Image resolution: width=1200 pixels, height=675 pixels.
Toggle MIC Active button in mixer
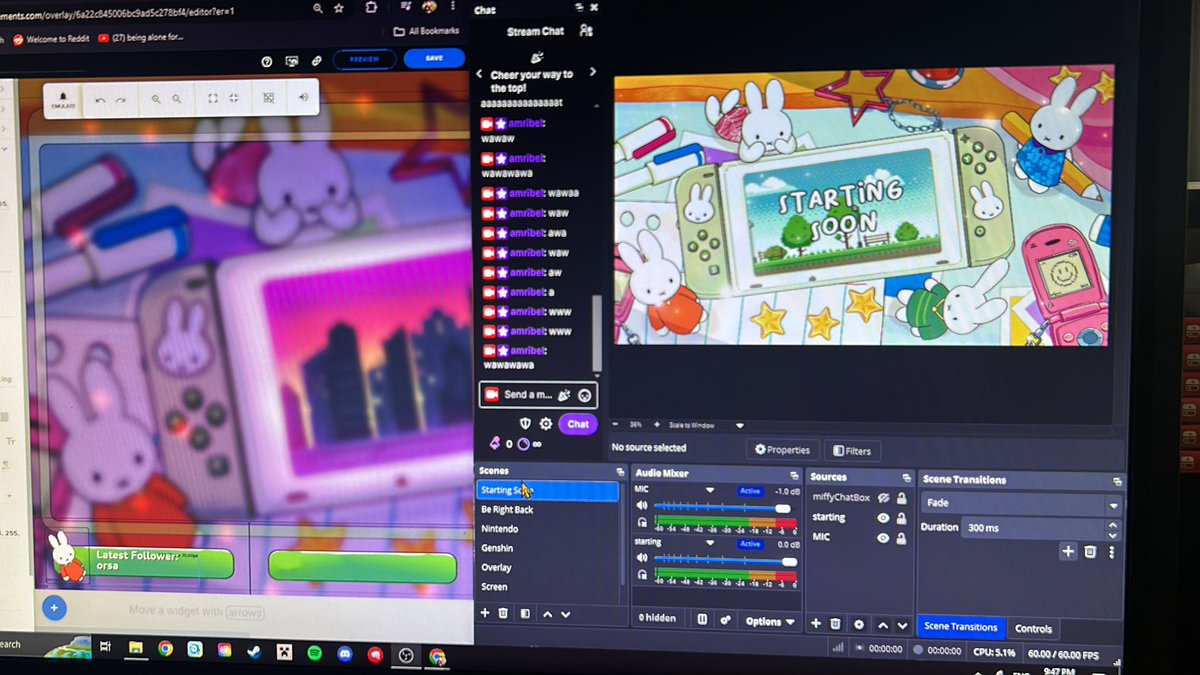pos(750,491)
